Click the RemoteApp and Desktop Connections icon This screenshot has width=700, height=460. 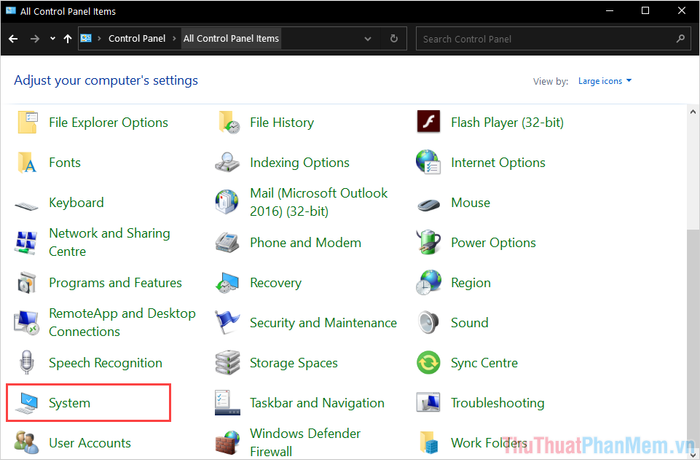point(26,322)
